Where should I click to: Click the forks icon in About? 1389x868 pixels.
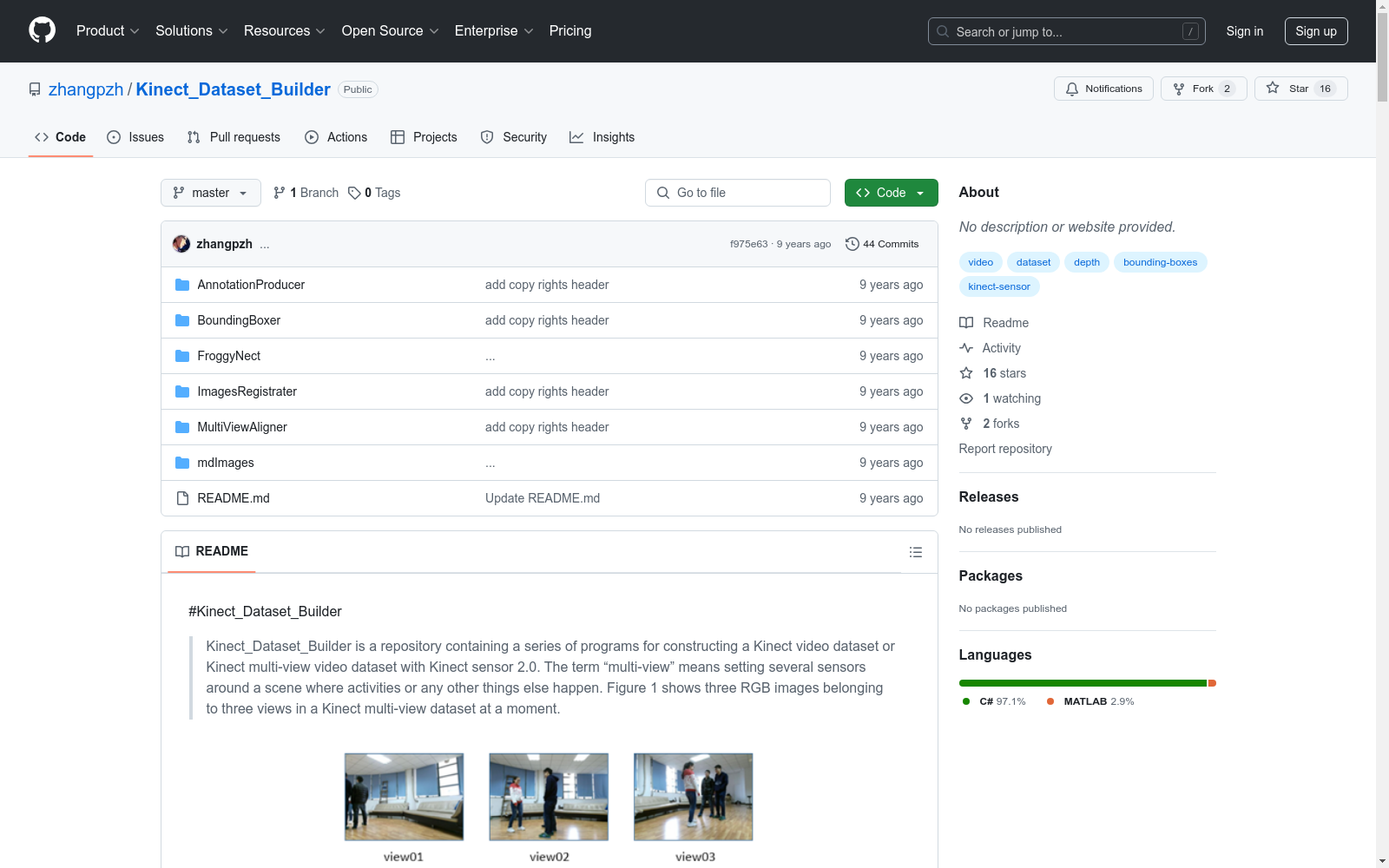[x=966, y=424]
